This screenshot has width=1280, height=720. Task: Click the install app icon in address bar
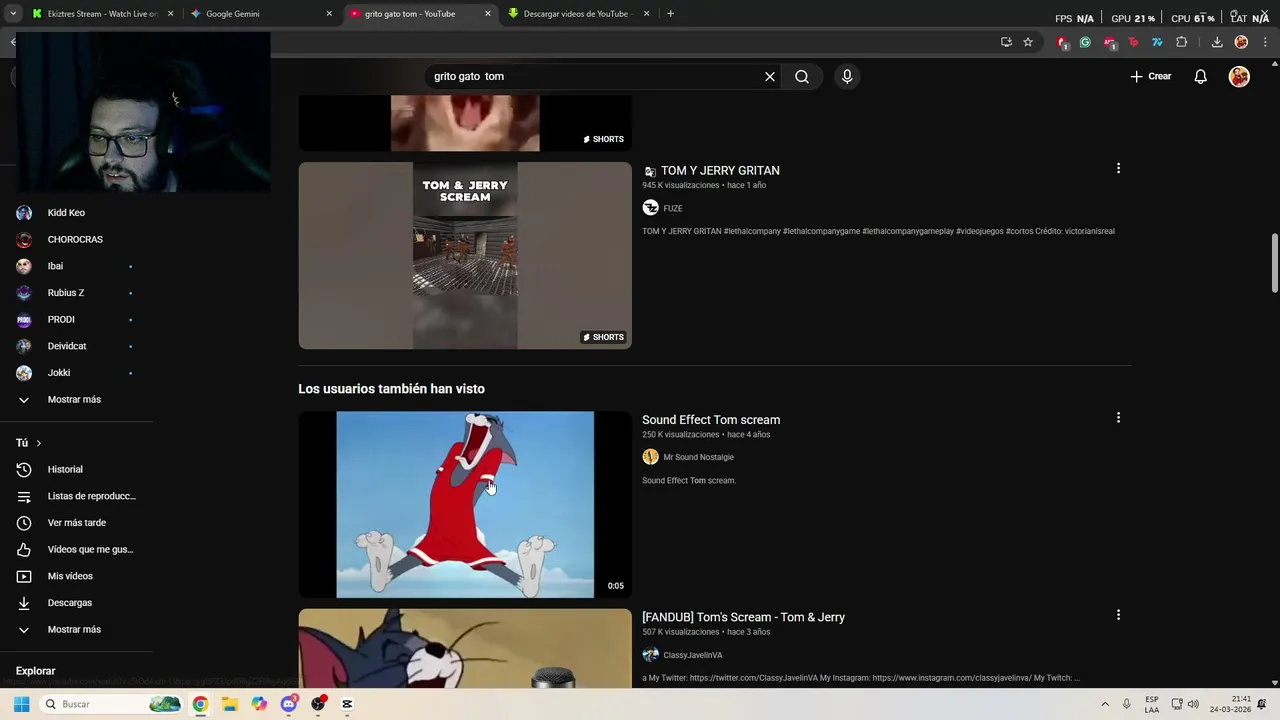[x=1006, y=42]
